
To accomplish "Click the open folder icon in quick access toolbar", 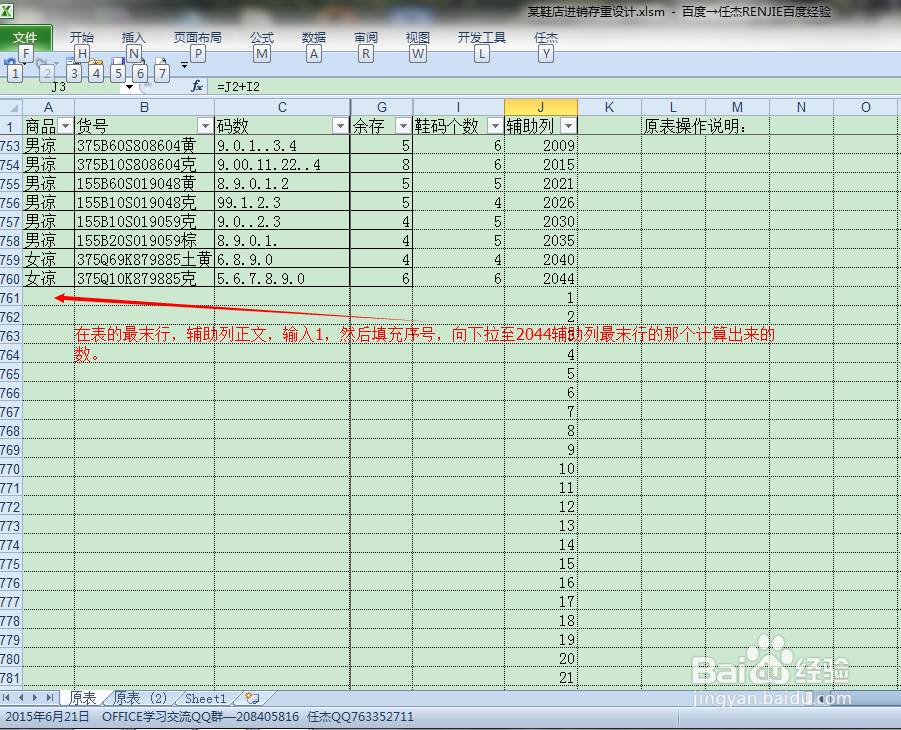I will (x=95, y=62).
